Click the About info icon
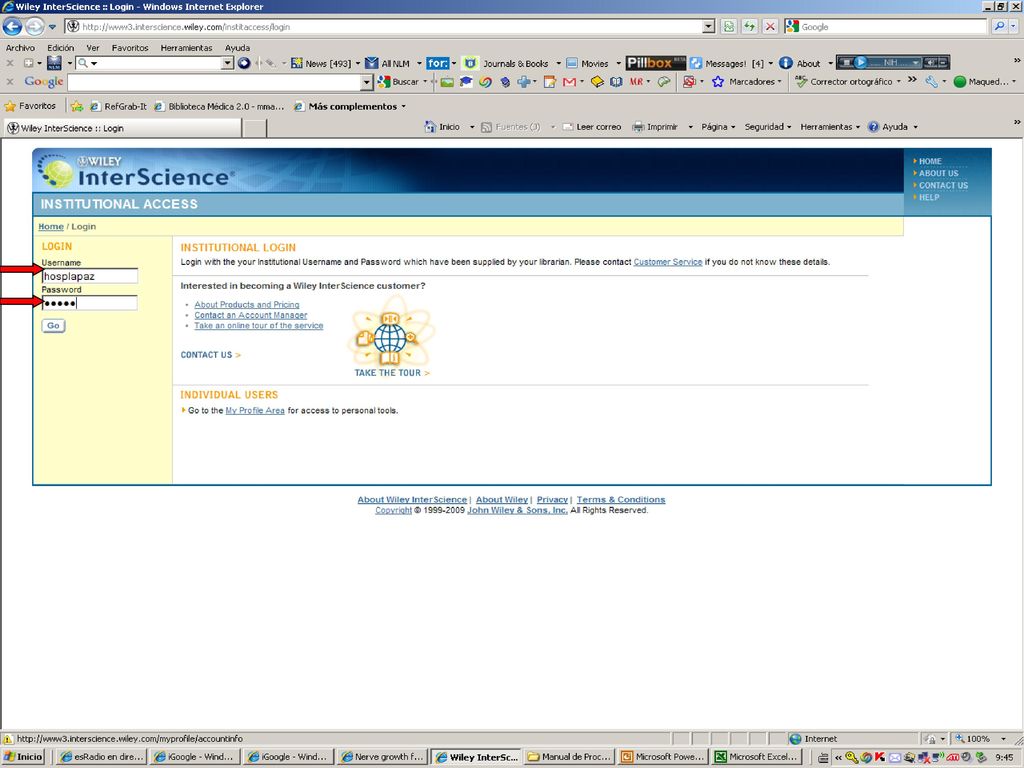The height and width of the screenshot is (768, 1024). [x=786, y=63]
